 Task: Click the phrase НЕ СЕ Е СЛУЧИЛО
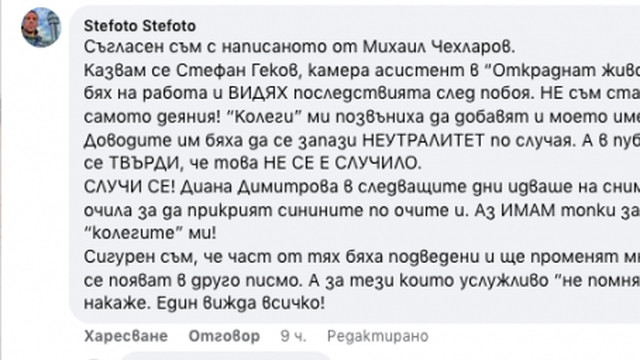point(342,164)
